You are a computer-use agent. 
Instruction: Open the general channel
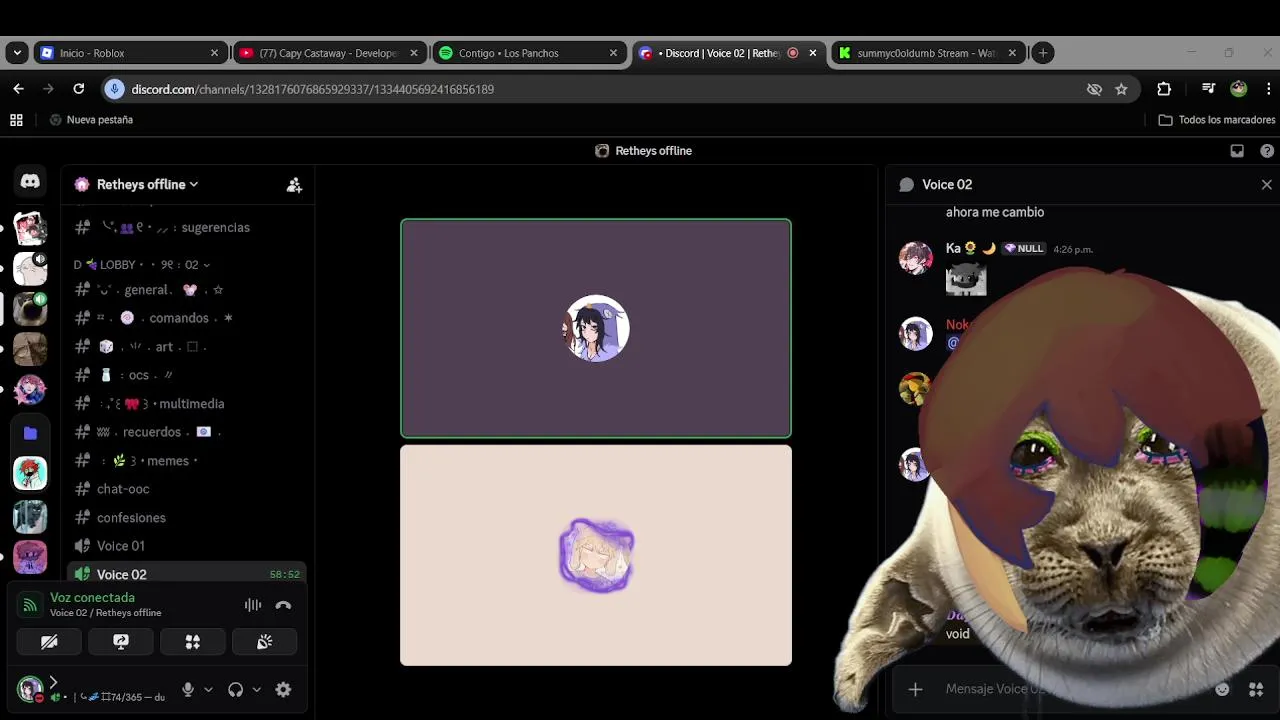click(x=187, y=290)
